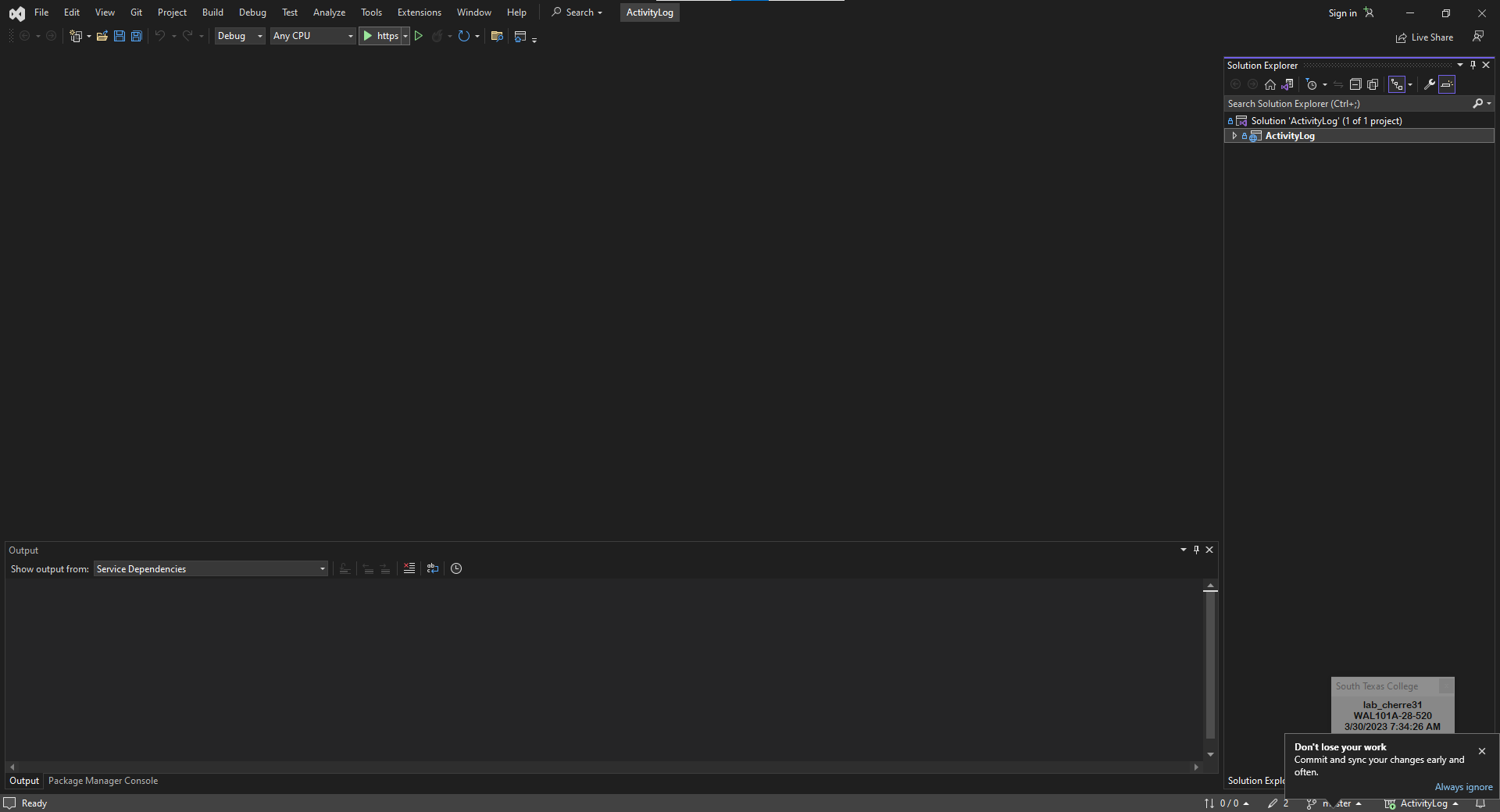
Task: Click the magnifier icon in Solution Explorer search
Action: (1477, 103)
